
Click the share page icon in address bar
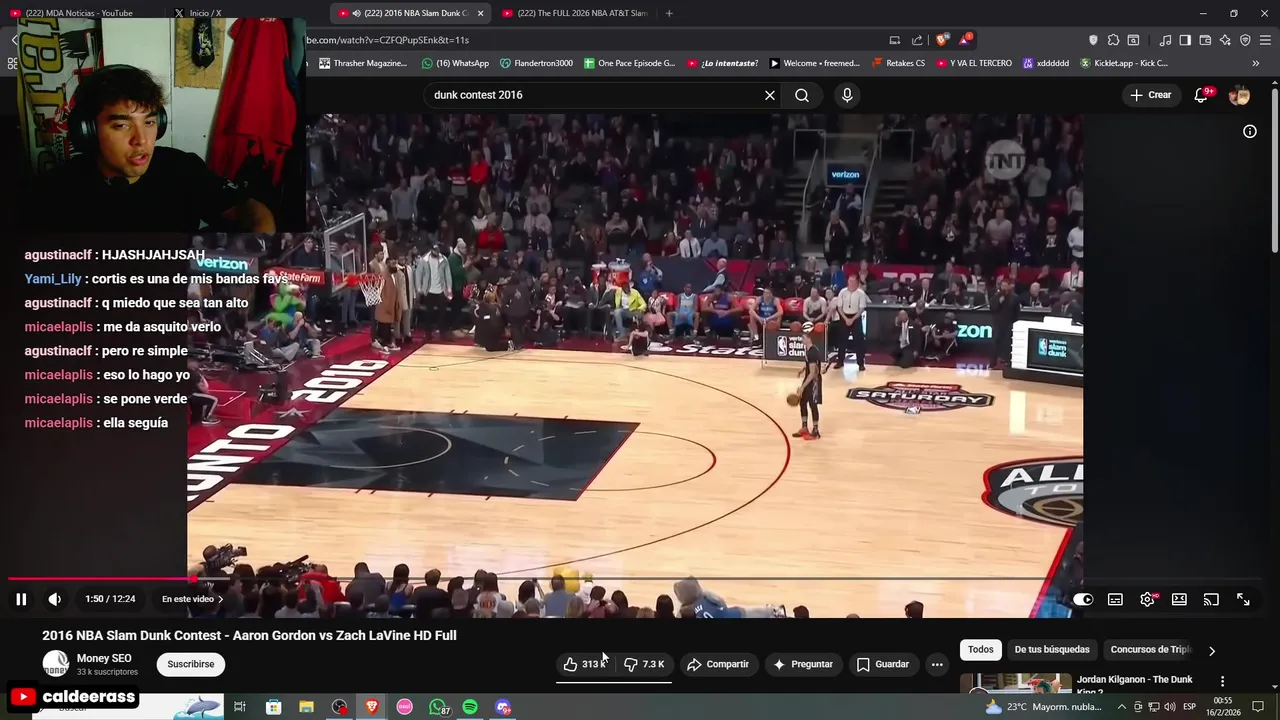click(x=917, y=40)
